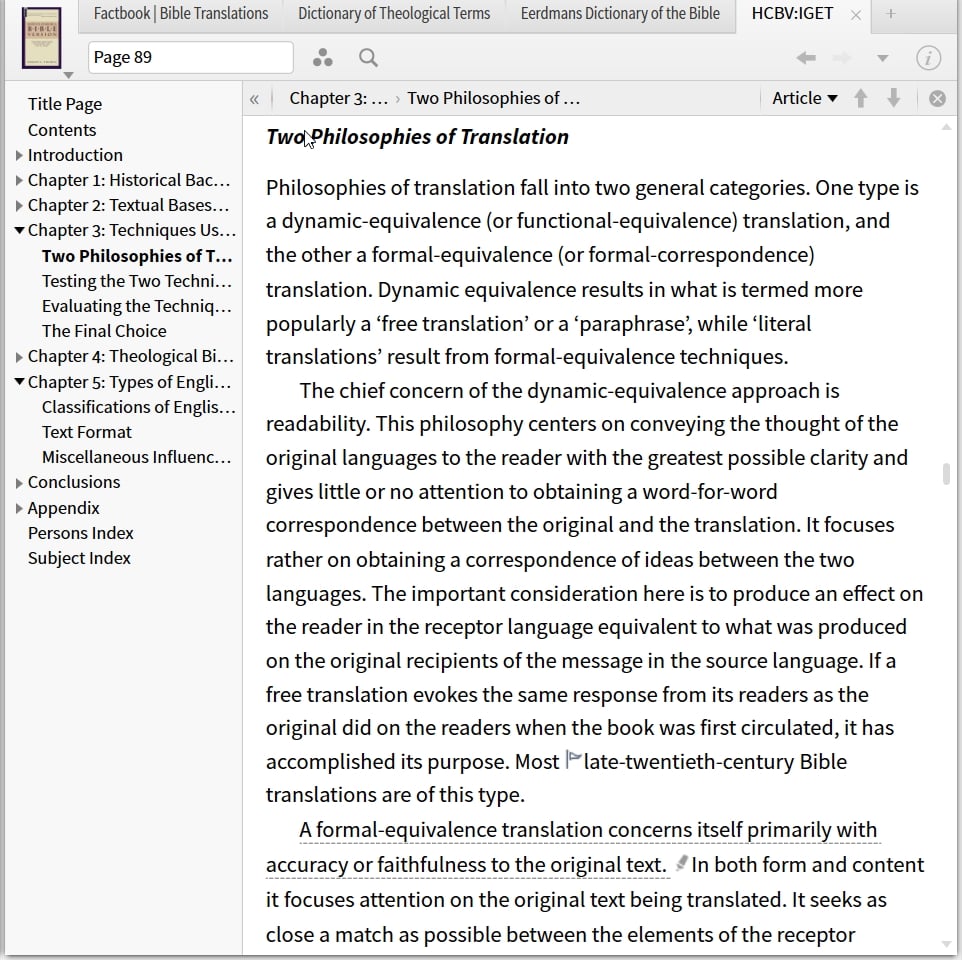
Task: Open the parallel resources three-dots icon
Action: click(323, 58)
